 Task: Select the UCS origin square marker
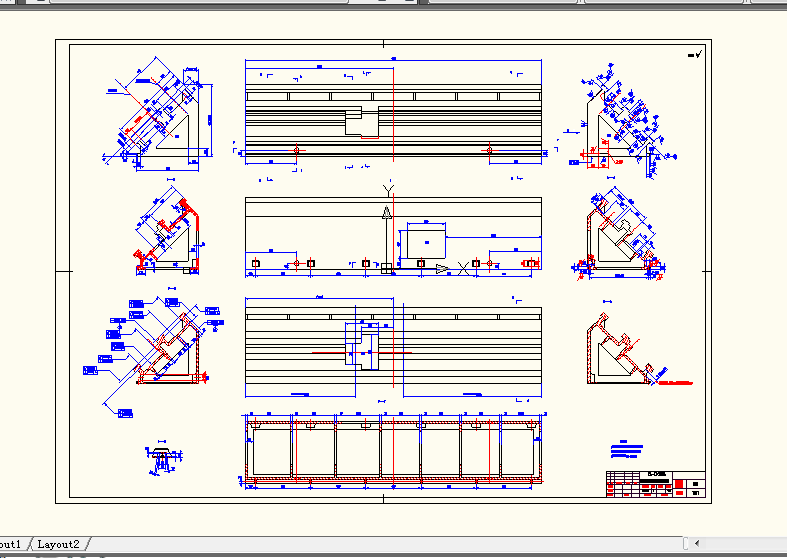tap(386, 268)
